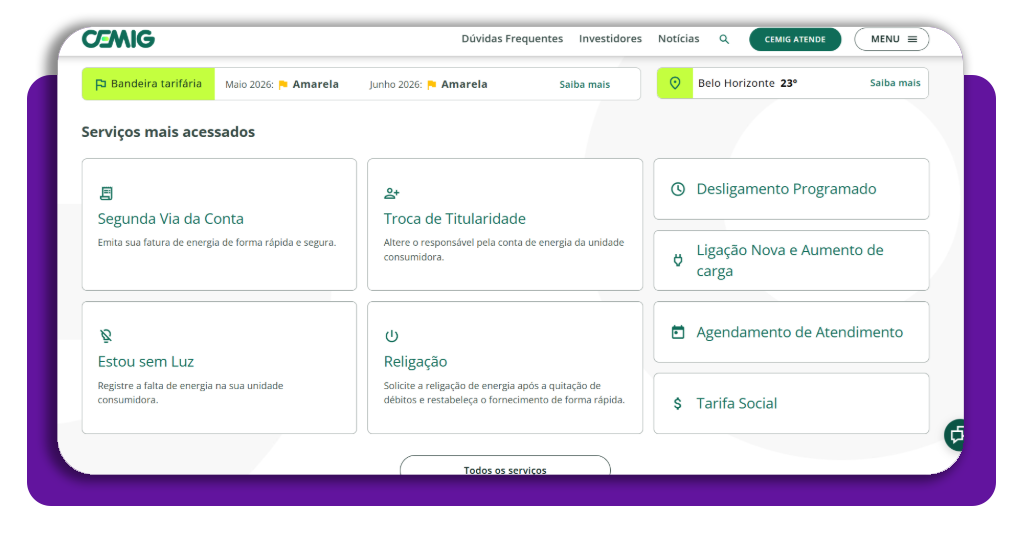
Task: Click 'Altere o responsável pela conta' description
Action: 504,249
